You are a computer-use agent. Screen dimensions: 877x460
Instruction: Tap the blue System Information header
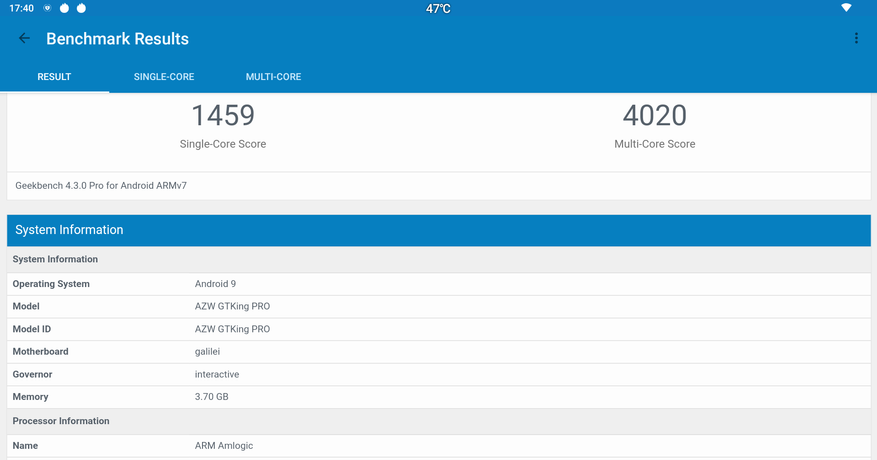coord(438,230)
